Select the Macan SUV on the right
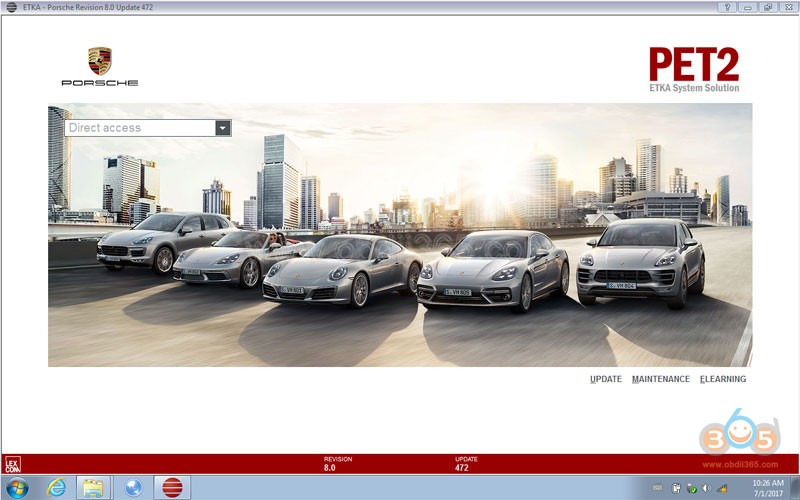800x500 pixels. (x=641, y=263)
